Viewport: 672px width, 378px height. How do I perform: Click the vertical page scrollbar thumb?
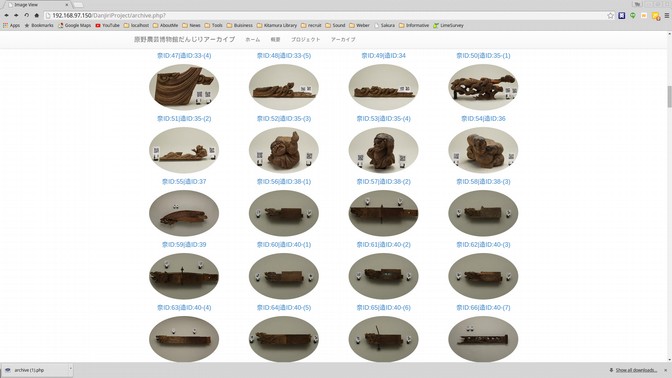tap(669, 97)
